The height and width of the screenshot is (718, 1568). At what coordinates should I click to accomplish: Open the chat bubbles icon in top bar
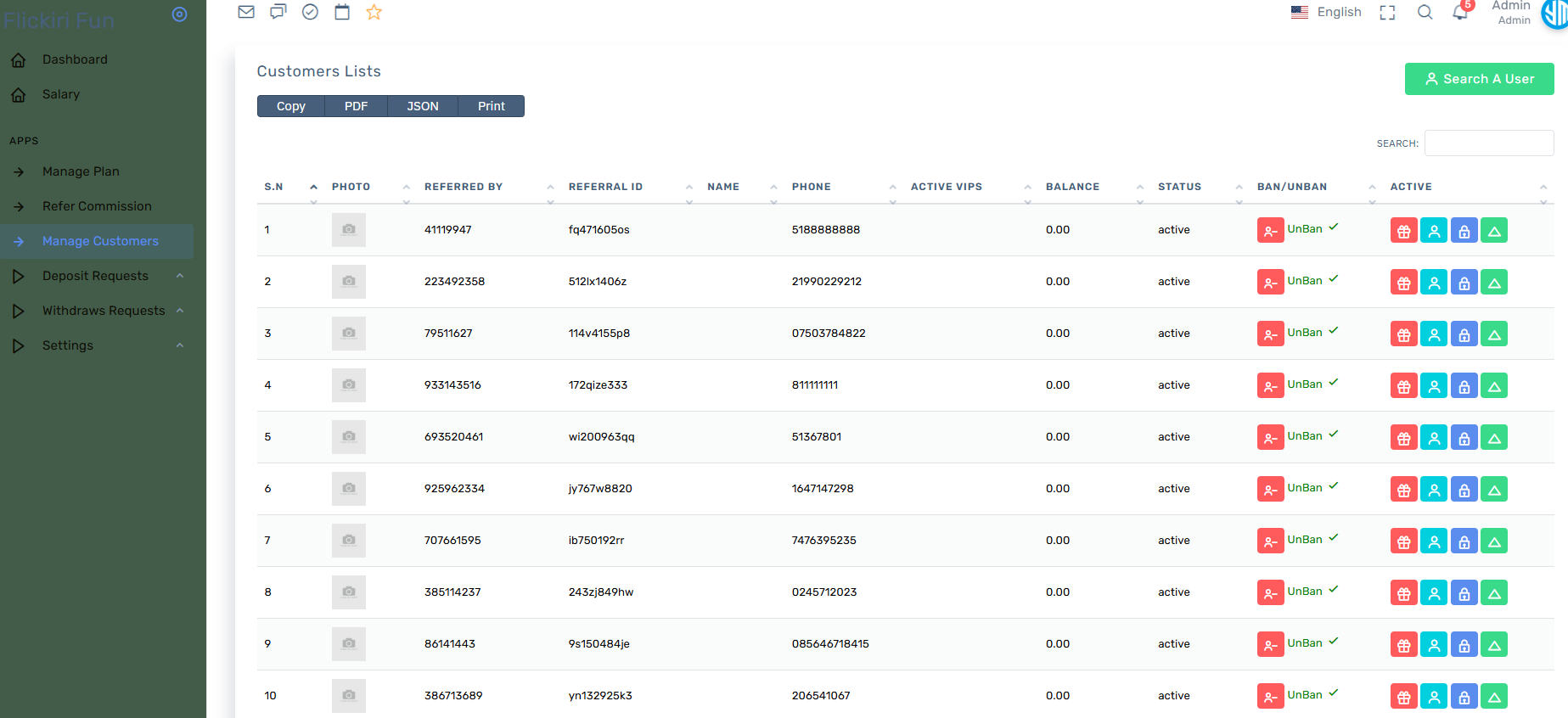coord(278,12)
